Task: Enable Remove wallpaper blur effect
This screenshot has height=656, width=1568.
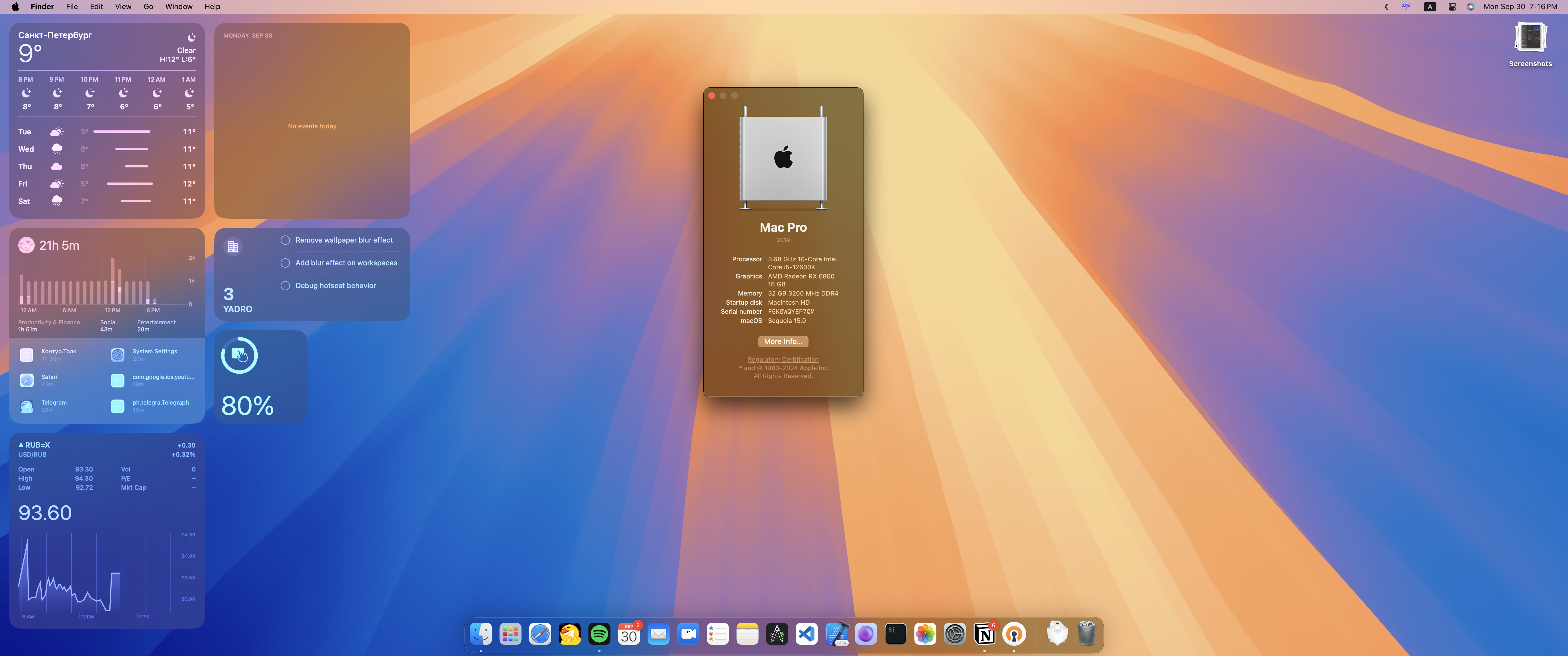Action: [285, 240]
